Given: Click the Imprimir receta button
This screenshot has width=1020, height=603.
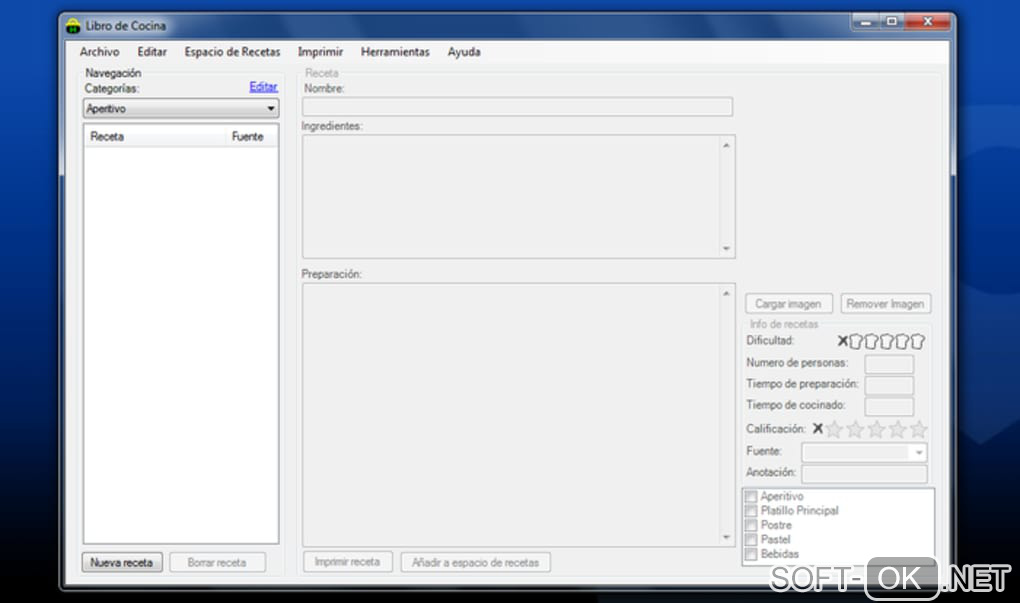Looking at the screenshot, I should 347,562.
